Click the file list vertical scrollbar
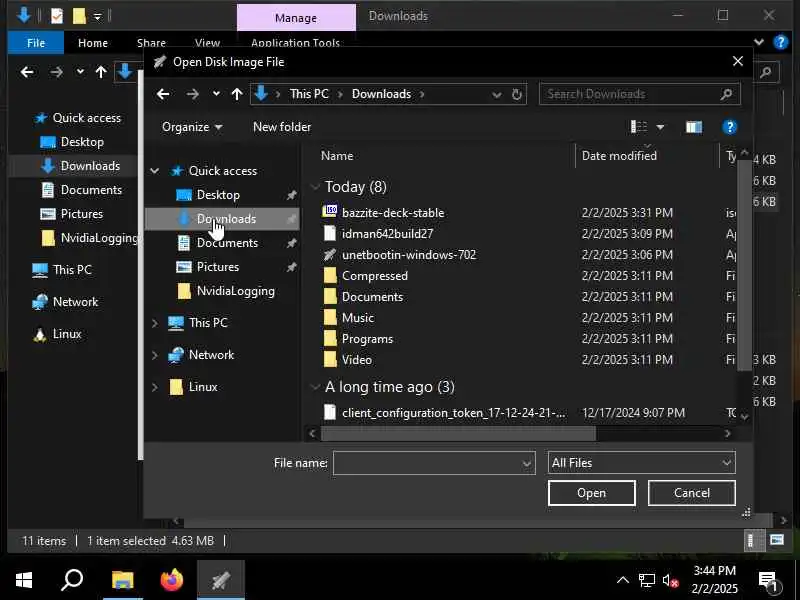This screenshot has width=800, height=600. tap(744, 264)
